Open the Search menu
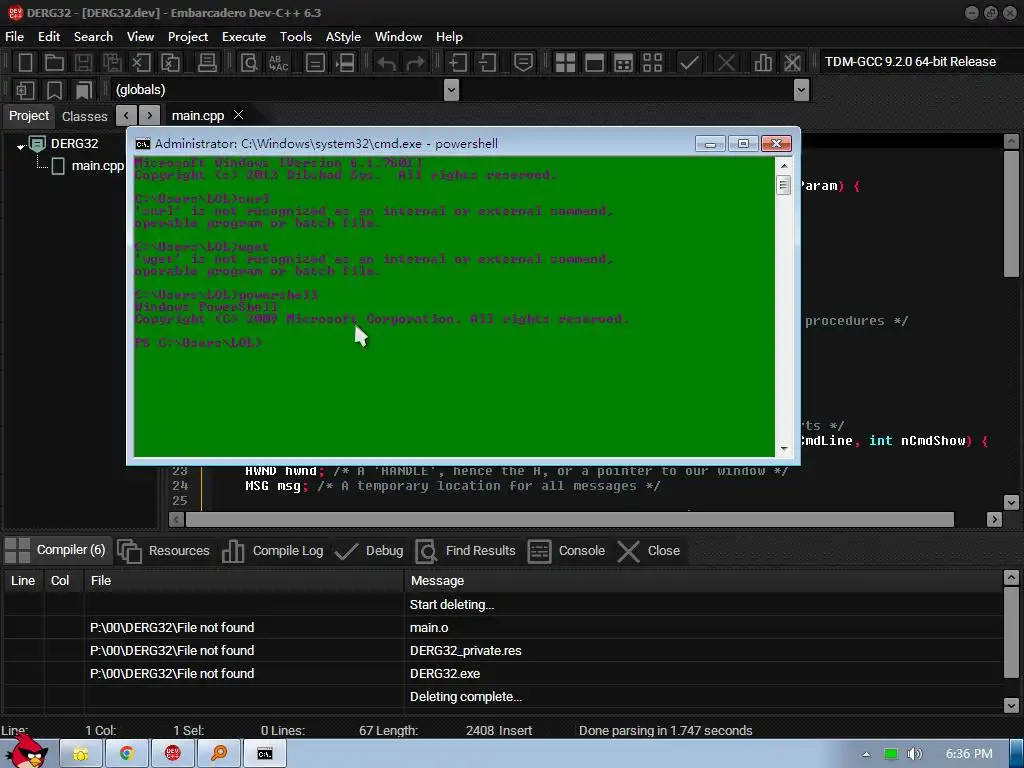This screenshot has width=1024, height=768. click(x=93, y=37)
